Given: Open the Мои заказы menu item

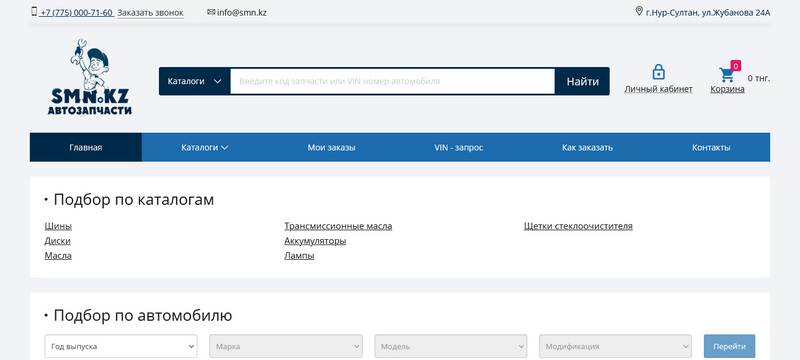Looking at the screenshot, I should [331, 147].
